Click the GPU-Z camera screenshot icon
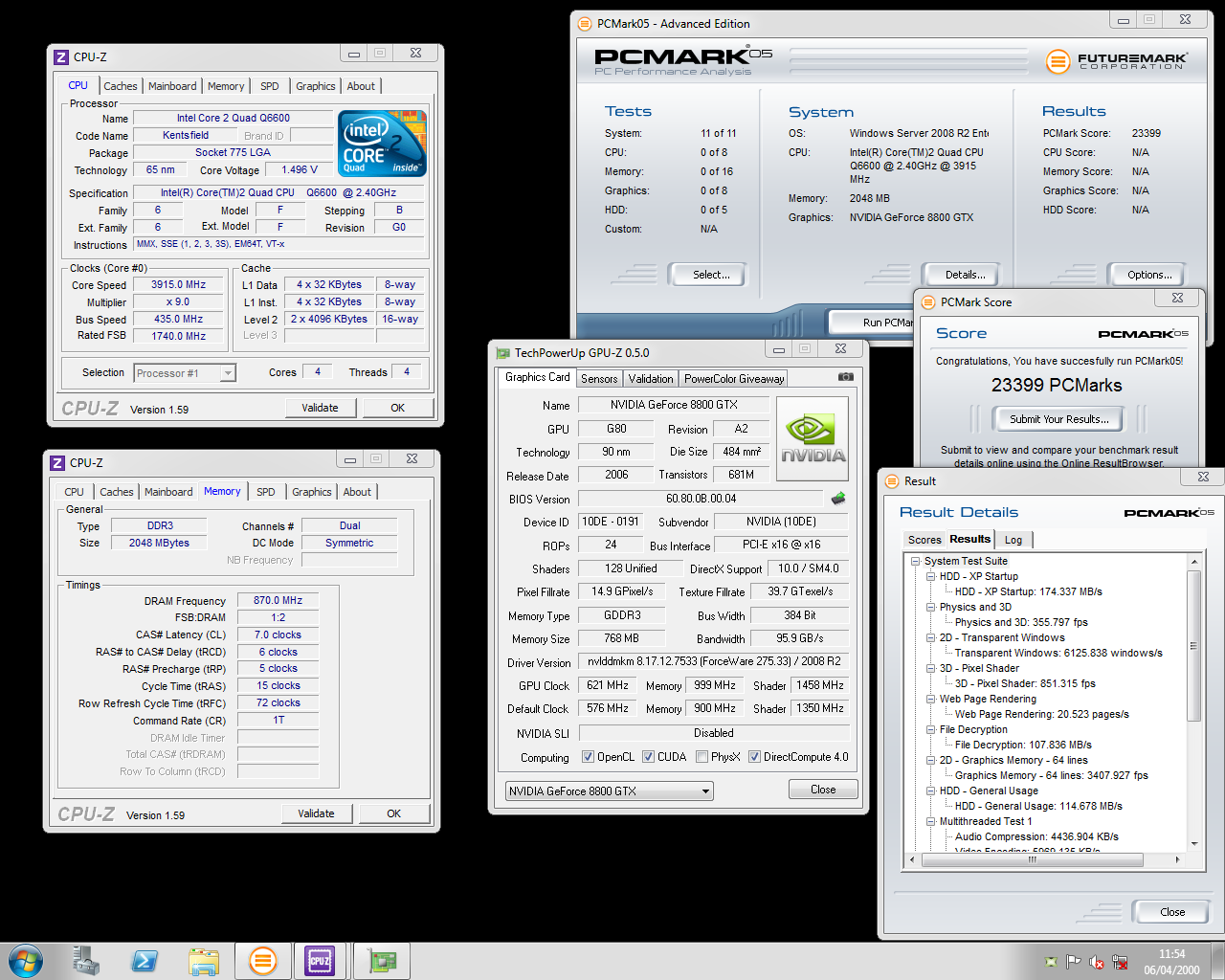This screenshot has height=980, width=1225. (x=845, y=377)
